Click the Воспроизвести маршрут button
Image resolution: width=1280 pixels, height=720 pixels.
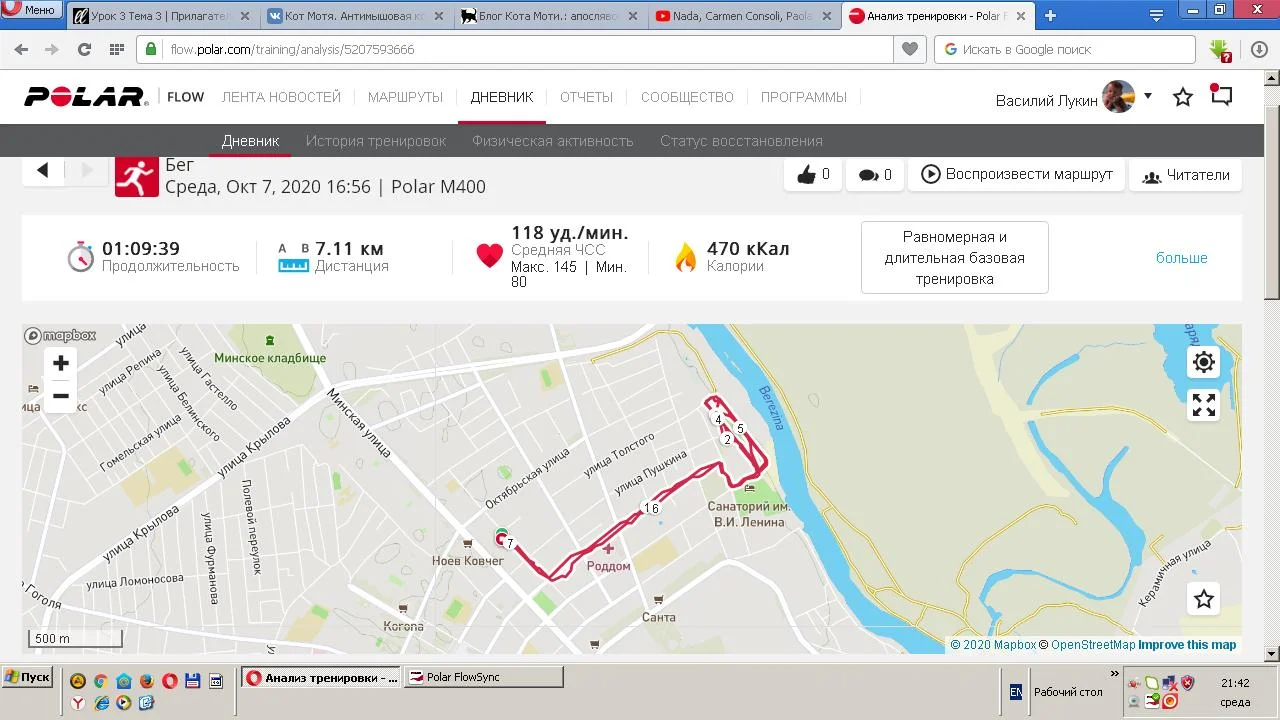tap(1017, 174)
